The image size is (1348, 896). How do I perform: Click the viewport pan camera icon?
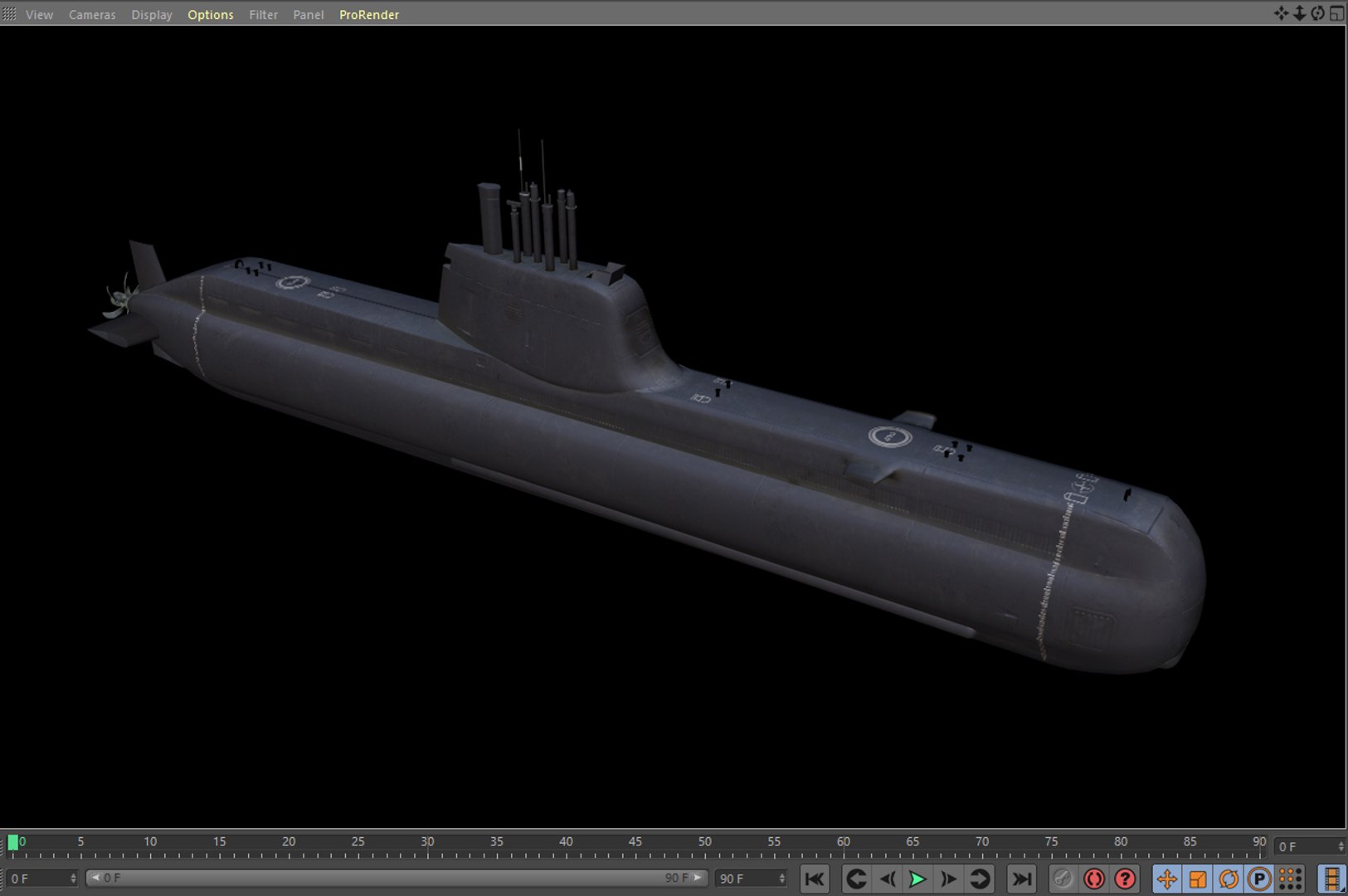pyautogui.click(x=1282, y=13)
